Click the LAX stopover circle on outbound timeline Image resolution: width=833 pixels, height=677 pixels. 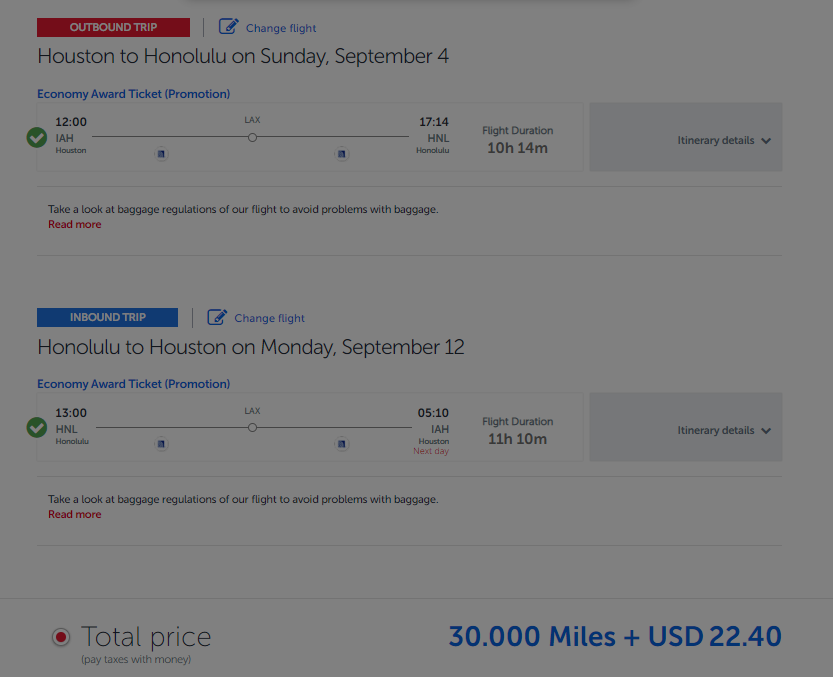[x=252, y=138]
